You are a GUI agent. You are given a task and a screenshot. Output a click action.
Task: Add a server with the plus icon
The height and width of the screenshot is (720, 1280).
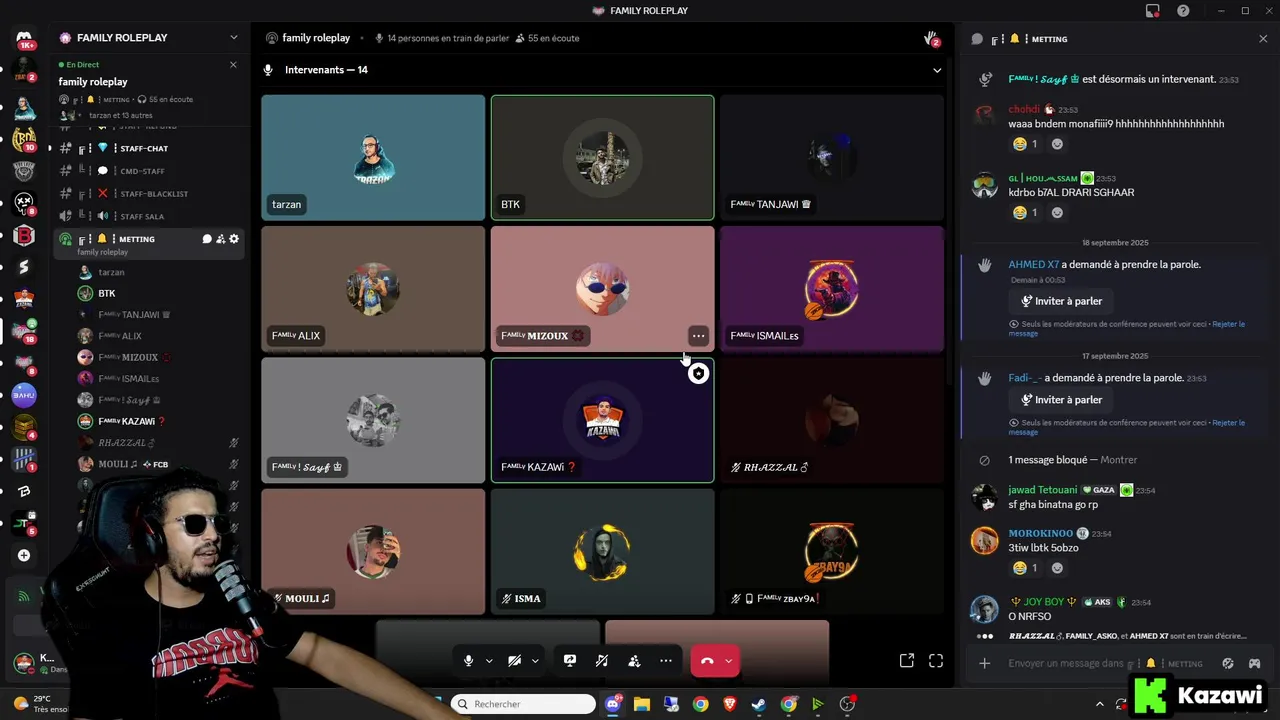[x=25, y=555]
